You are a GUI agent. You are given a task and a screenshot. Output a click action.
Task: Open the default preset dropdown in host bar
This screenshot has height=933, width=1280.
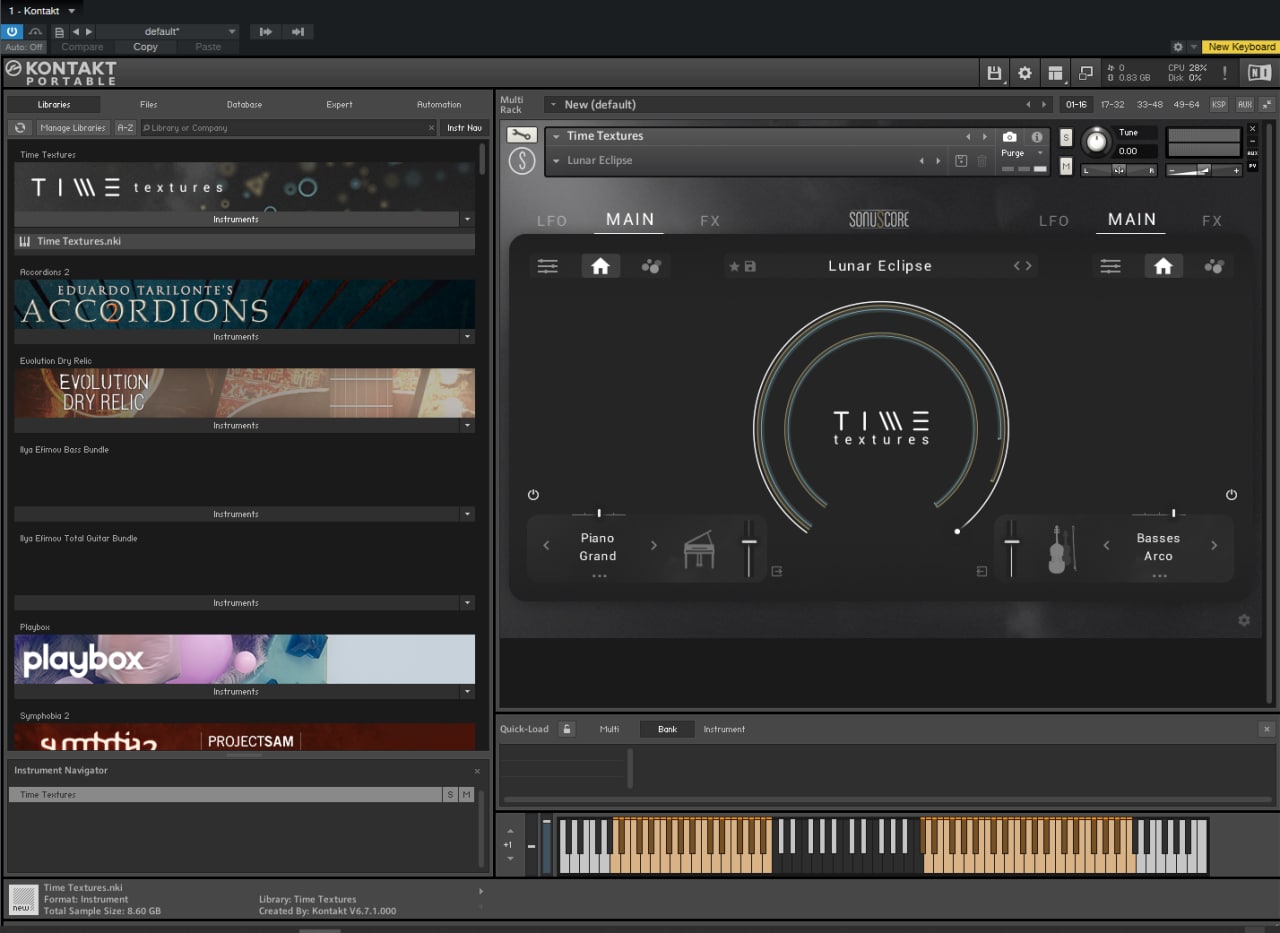168,32
